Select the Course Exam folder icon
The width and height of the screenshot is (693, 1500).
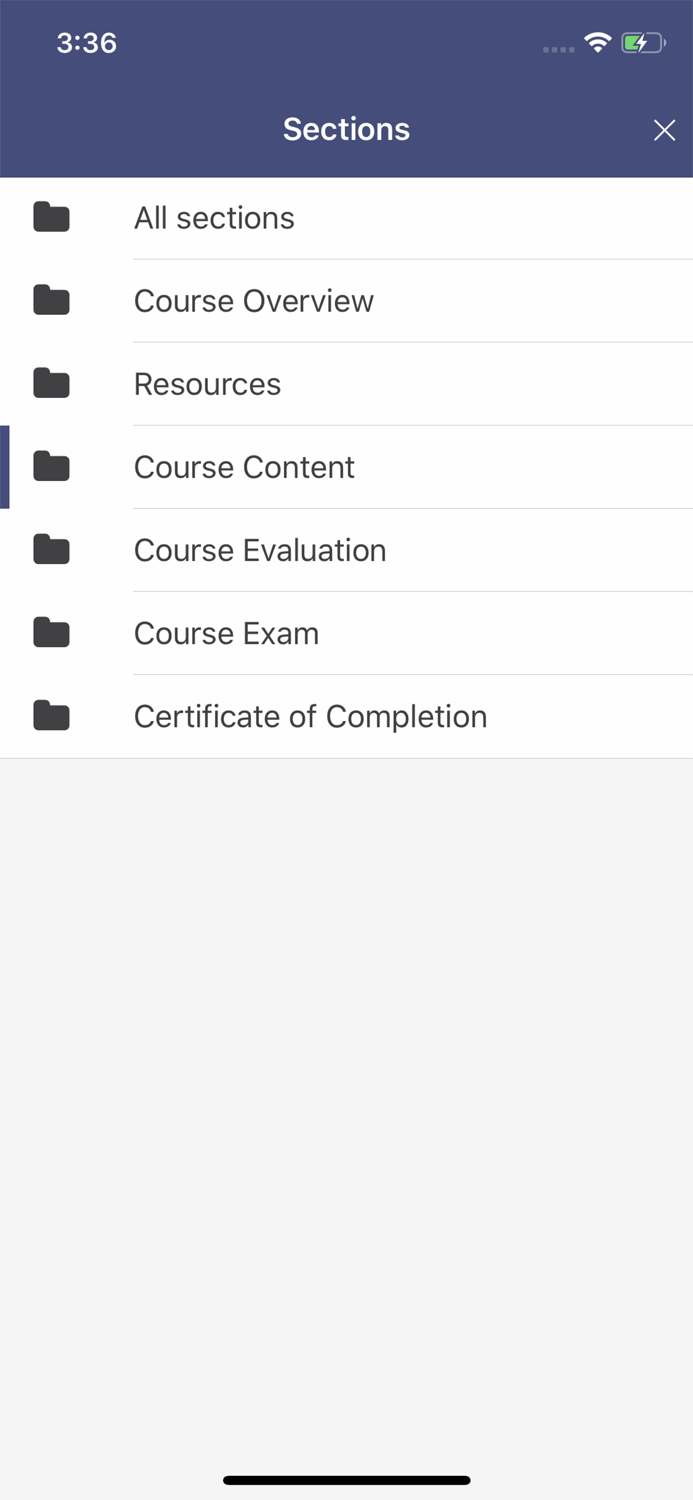coord(51,633)
